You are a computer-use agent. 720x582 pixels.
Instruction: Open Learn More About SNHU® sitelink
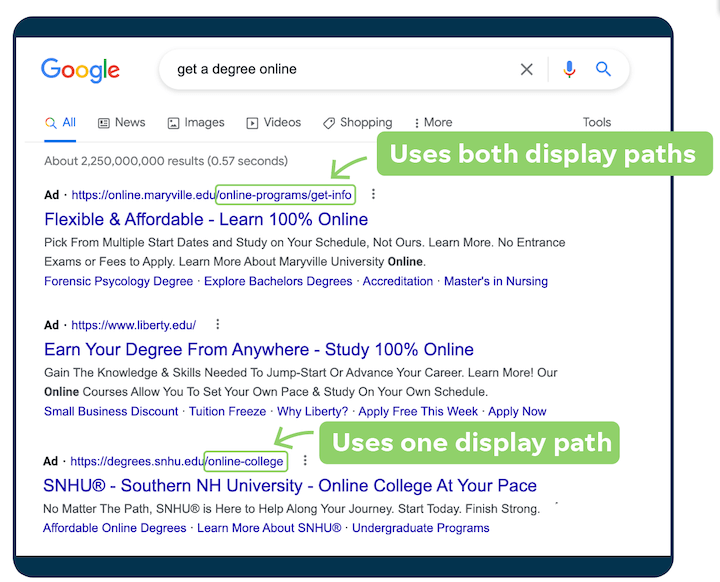(x=269, y=528)
